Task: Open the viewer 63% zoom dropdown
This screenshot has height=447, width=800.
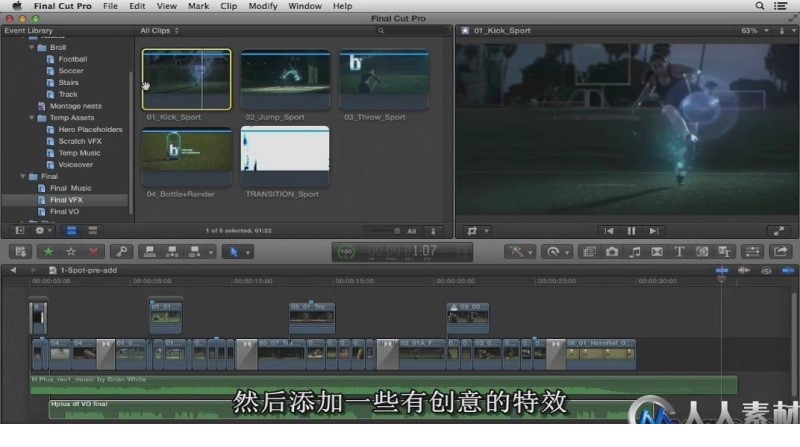Action: coord(755,31)
